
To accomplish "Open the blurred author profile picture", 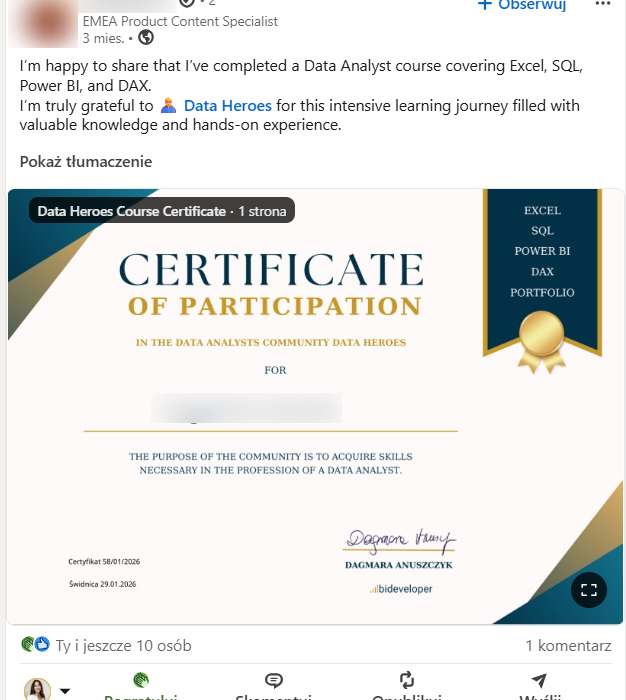I will (43, 23).
